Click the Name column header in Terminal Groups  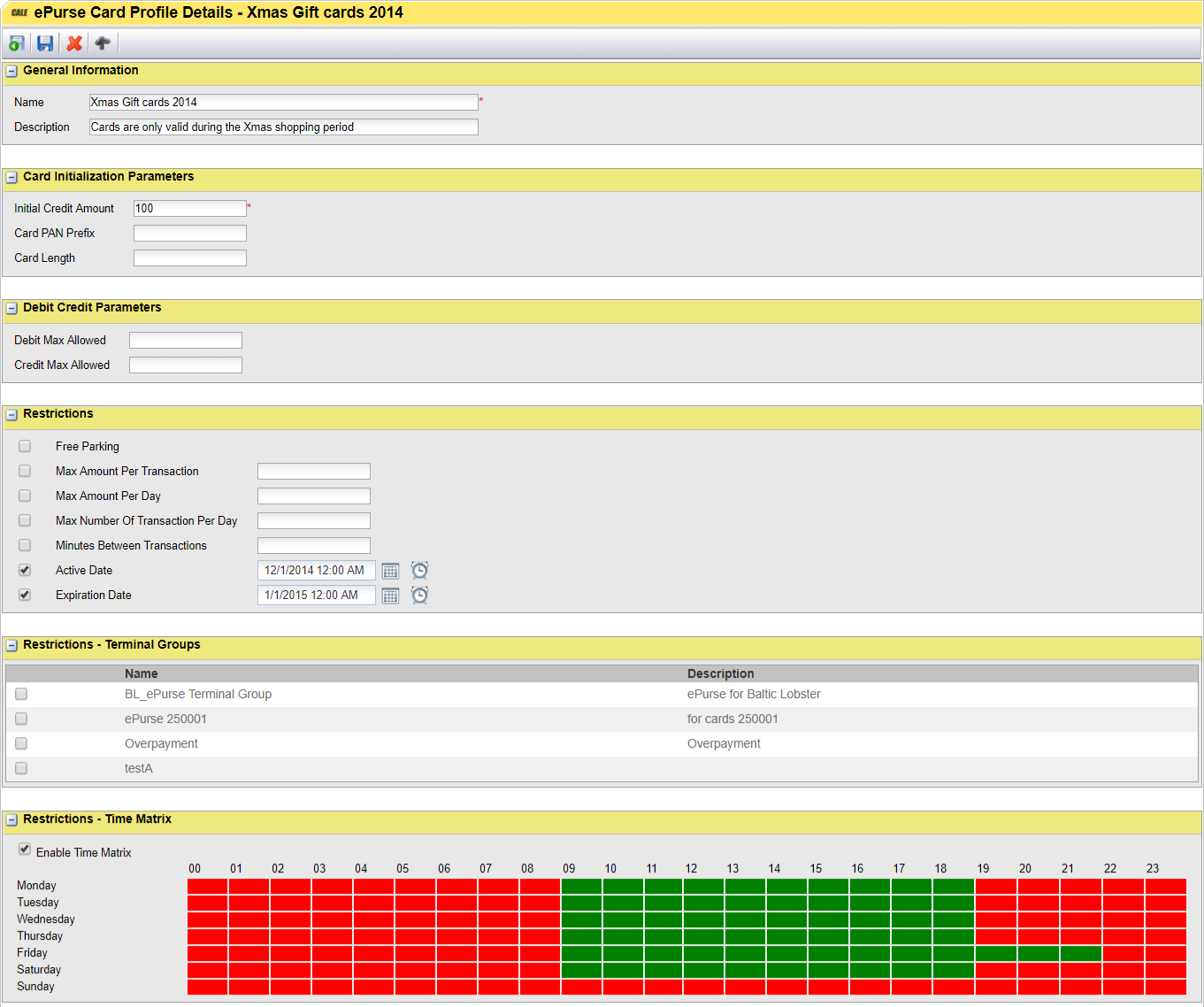pyautogui.click(x=142, y=673)
